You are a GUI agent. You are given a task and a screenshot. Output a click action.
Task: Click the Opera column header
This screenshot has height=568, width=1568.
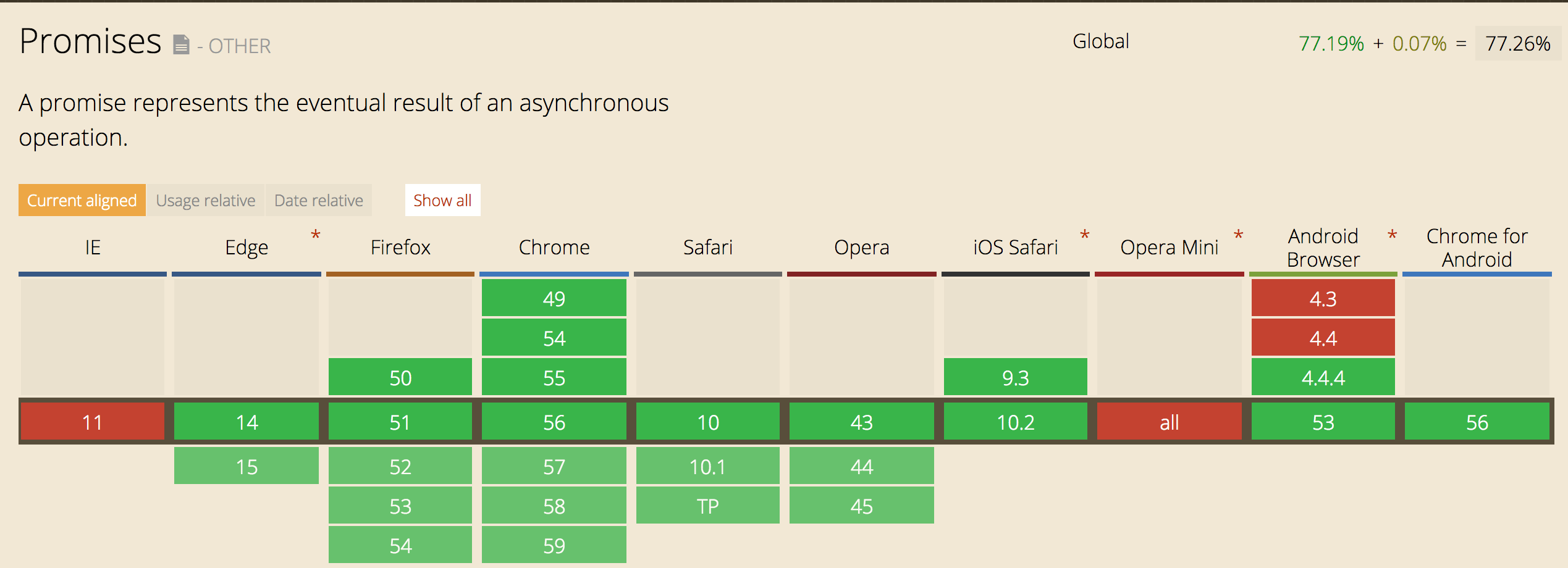pyautogui.click(x=862, y=248)
